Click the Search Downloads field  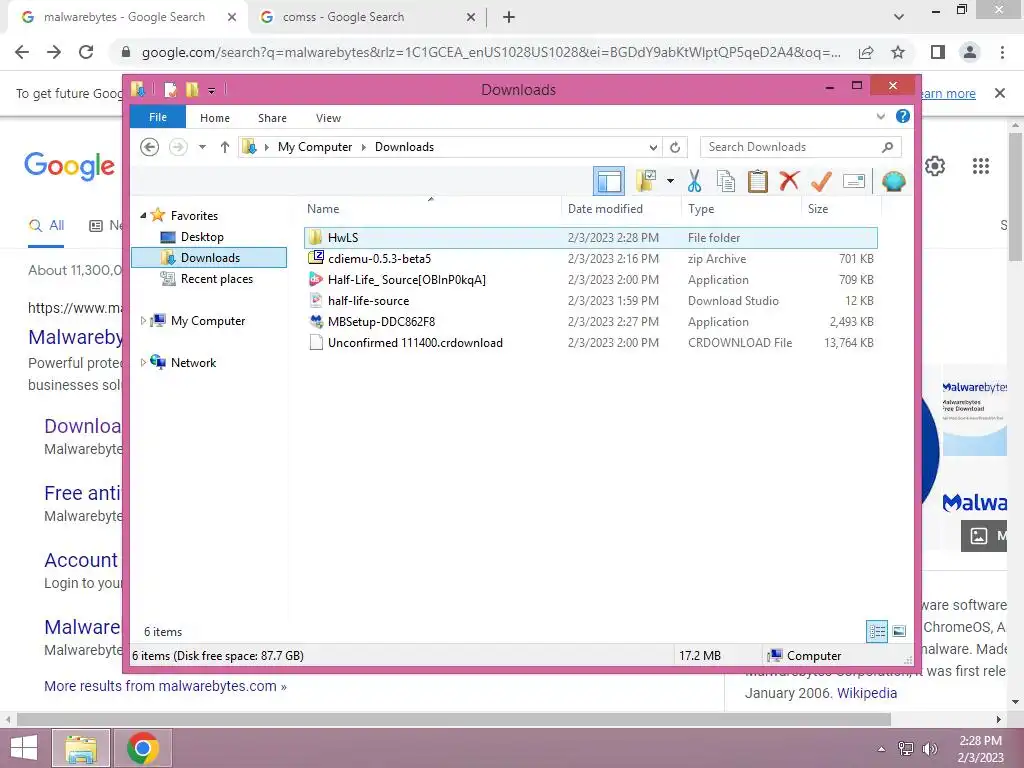coord(801,147)
